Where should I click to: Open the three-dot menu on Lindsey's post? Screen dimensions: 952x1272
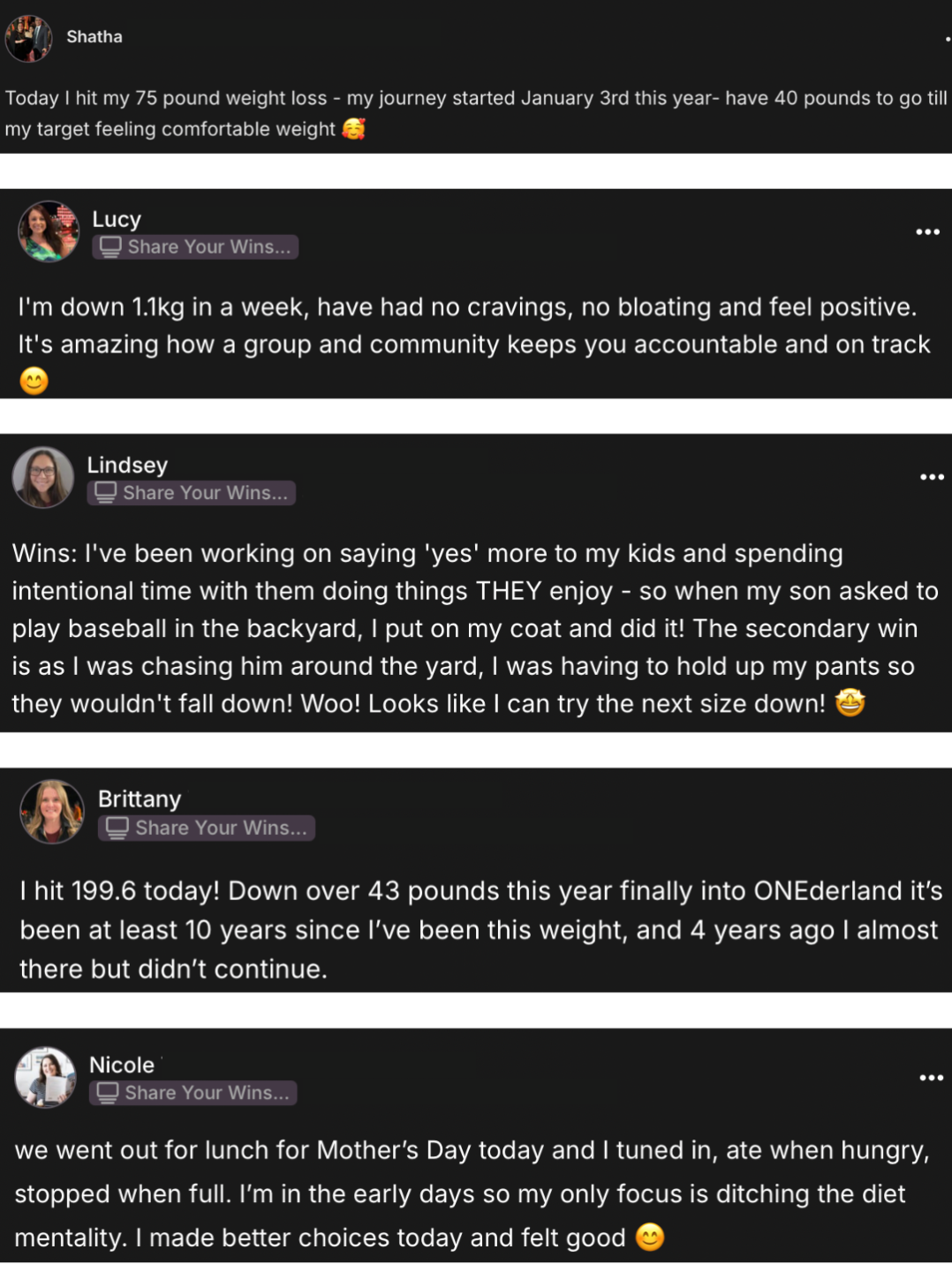[x=932, y=477]
